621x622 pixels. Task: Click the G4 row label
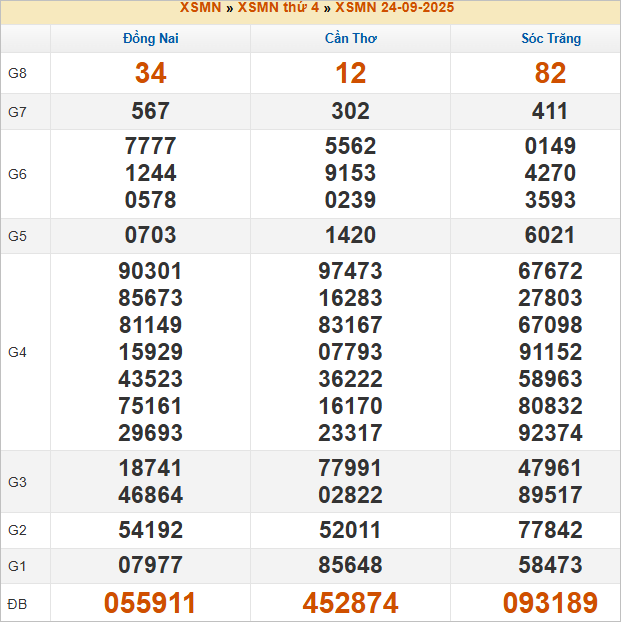(18, 352)
